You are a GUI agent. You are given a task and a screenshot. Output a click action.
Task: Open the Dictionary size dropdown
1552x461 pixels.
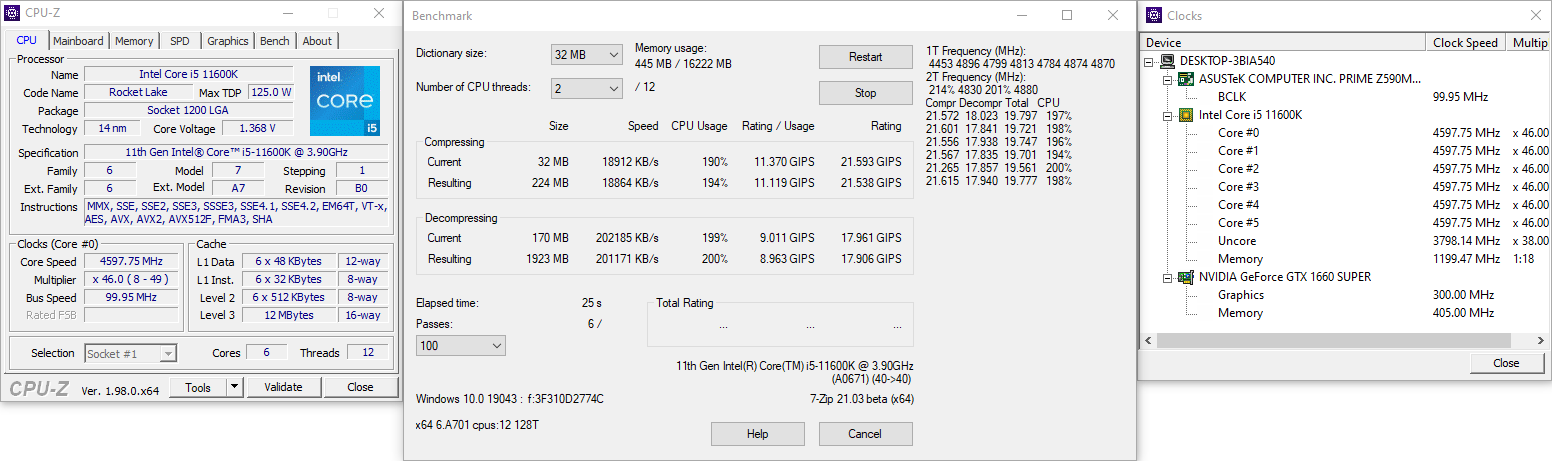point(587,54)
